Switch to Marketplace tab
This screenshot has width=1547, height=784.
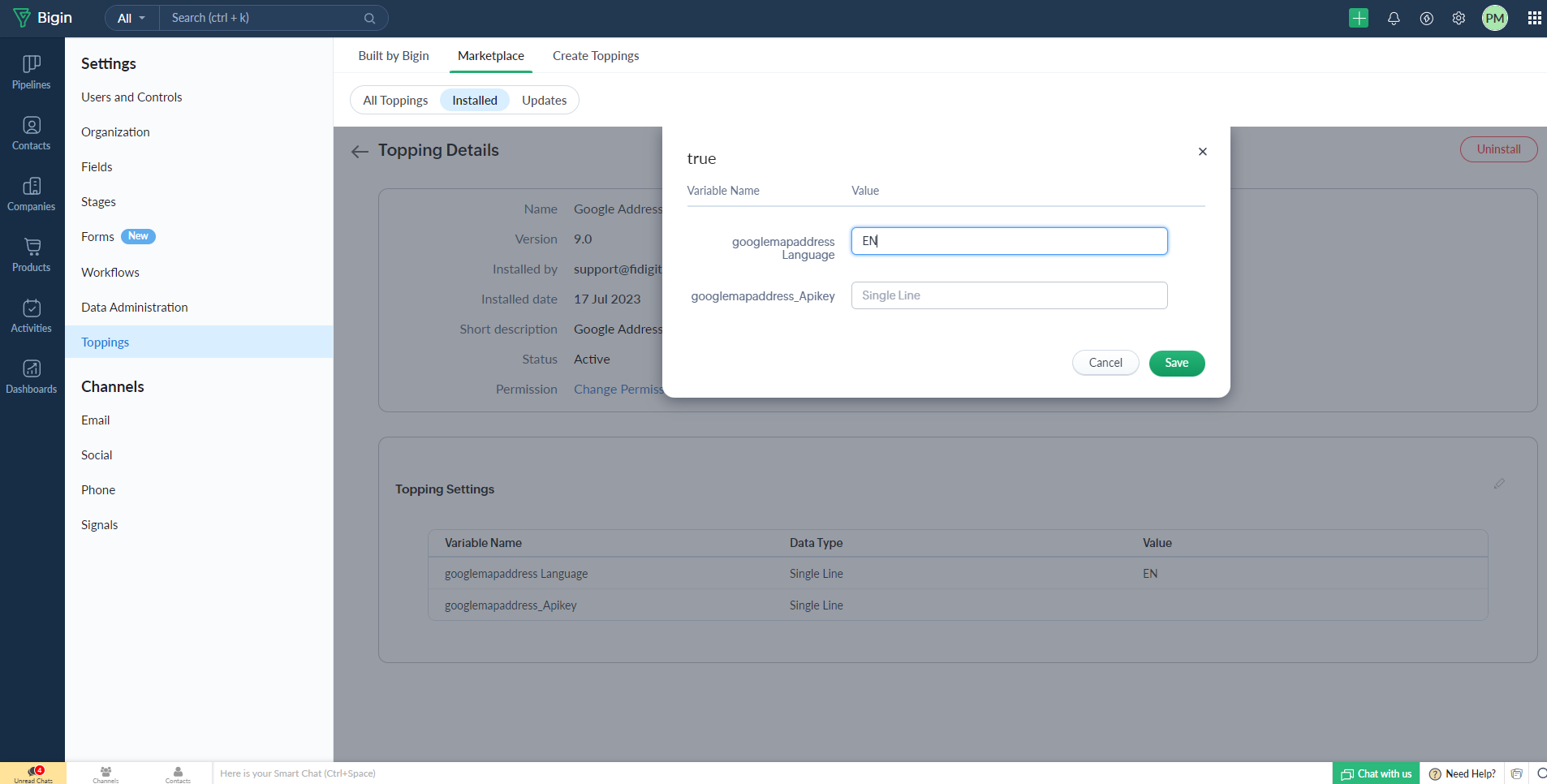point(491,55)
